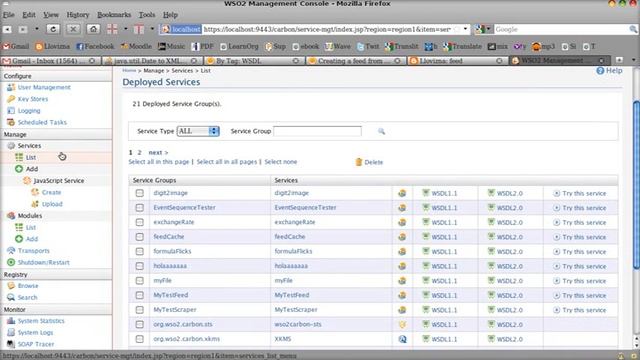Switch to the By Tag: WSDL tab

tap(254, 60)
